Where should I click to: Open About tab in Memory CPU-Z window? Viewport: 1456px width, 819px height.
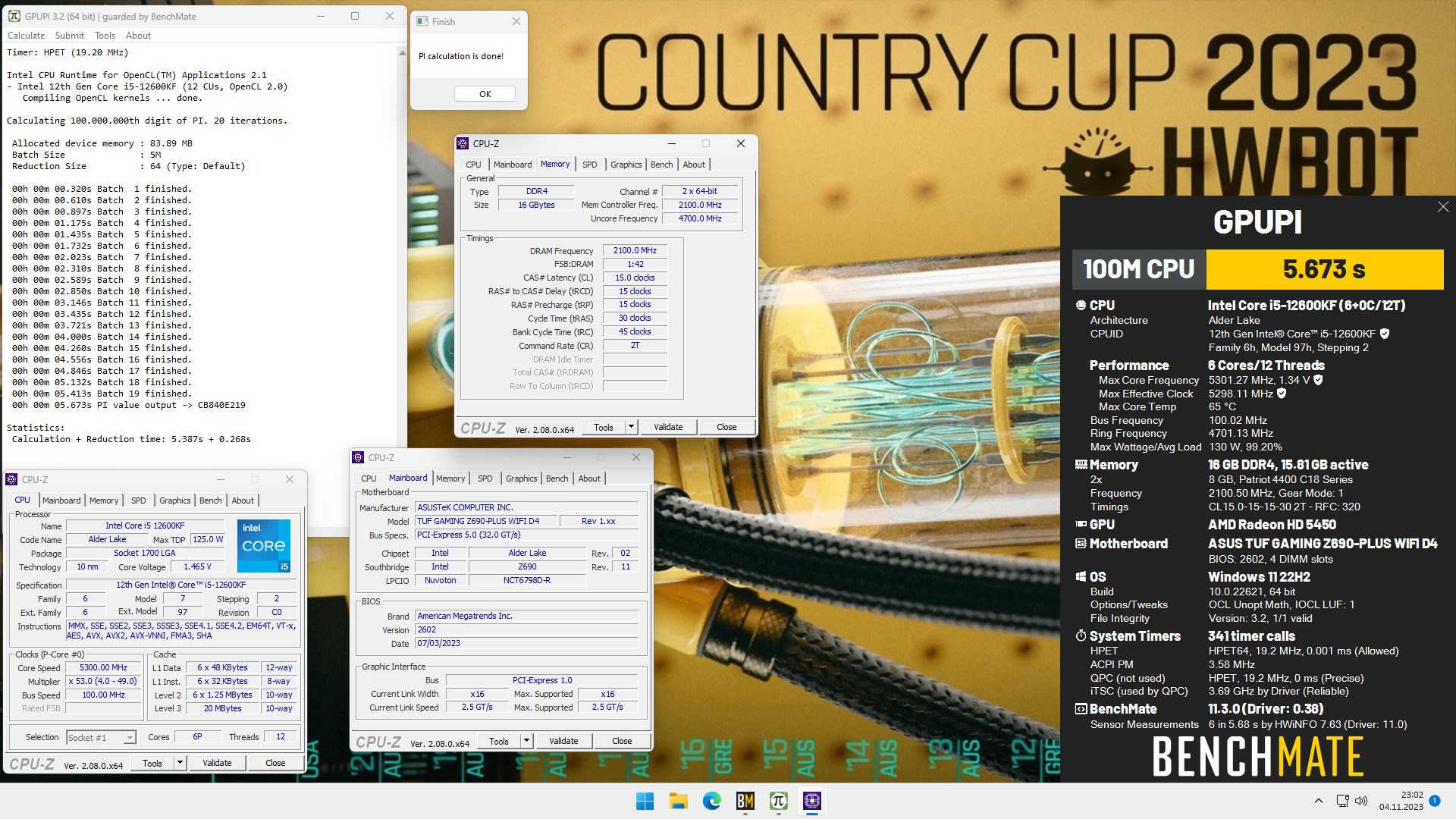[x=694, y=165]
